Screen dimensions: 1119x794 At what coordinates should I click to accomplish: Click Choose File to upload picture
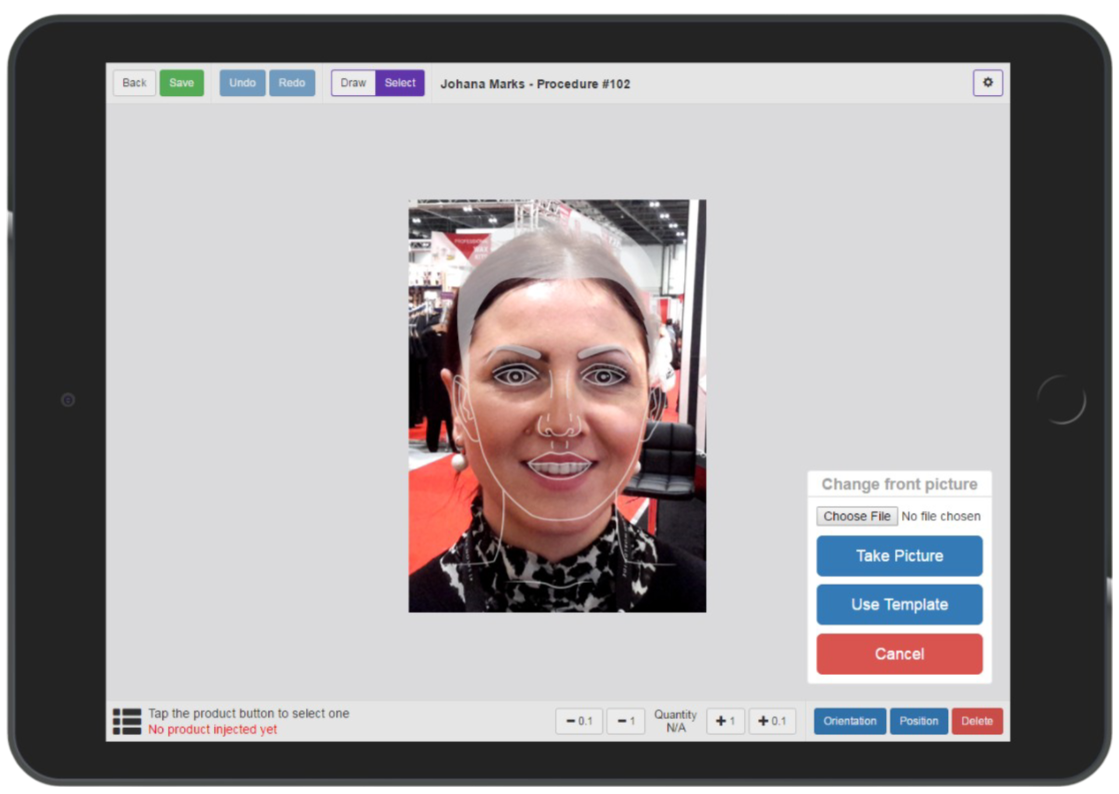coord(857,516)
